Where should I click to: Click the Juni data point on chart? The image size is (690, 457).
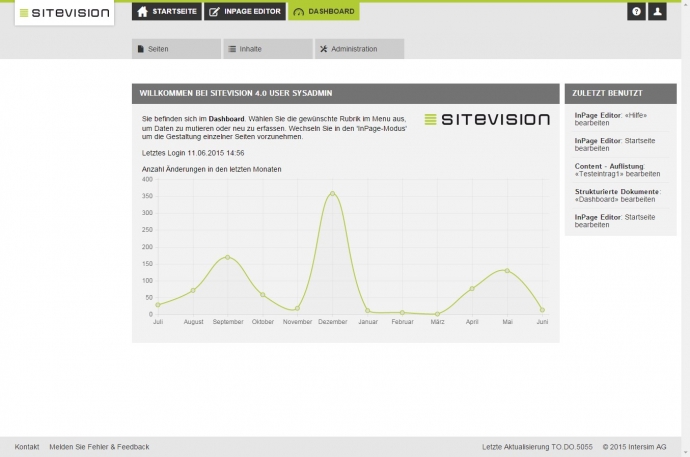click(542, 310)
